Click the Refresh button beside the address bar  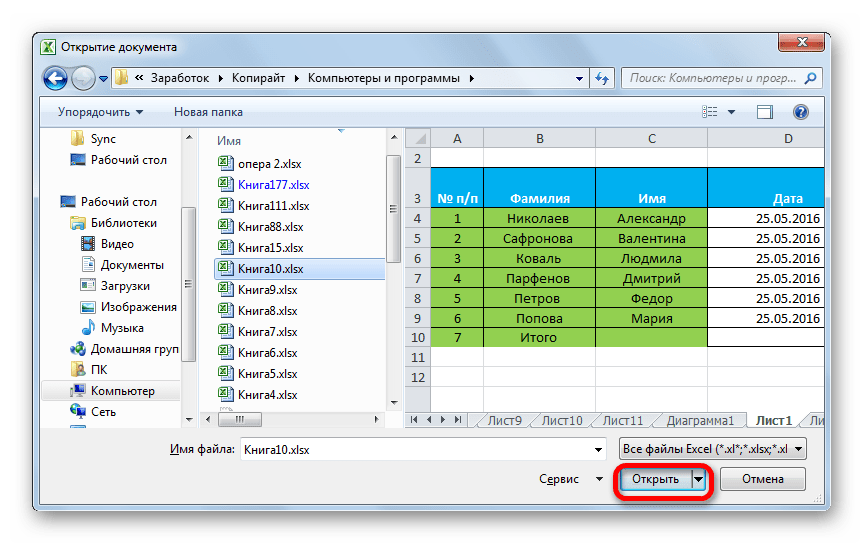(x=602, y=78)
